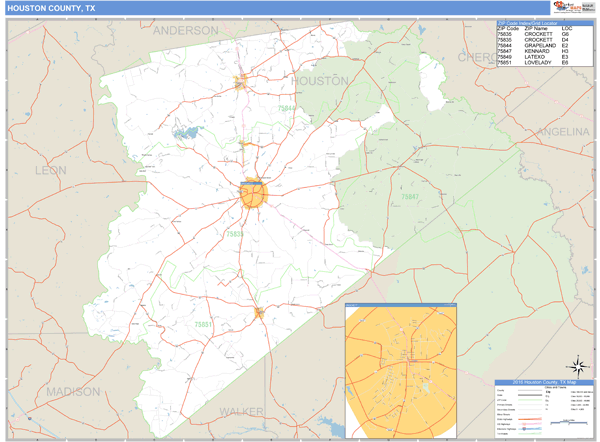600x442 pixels.
Task: Select the LATEXO row in the ZIP index
Action: point(545,57)
